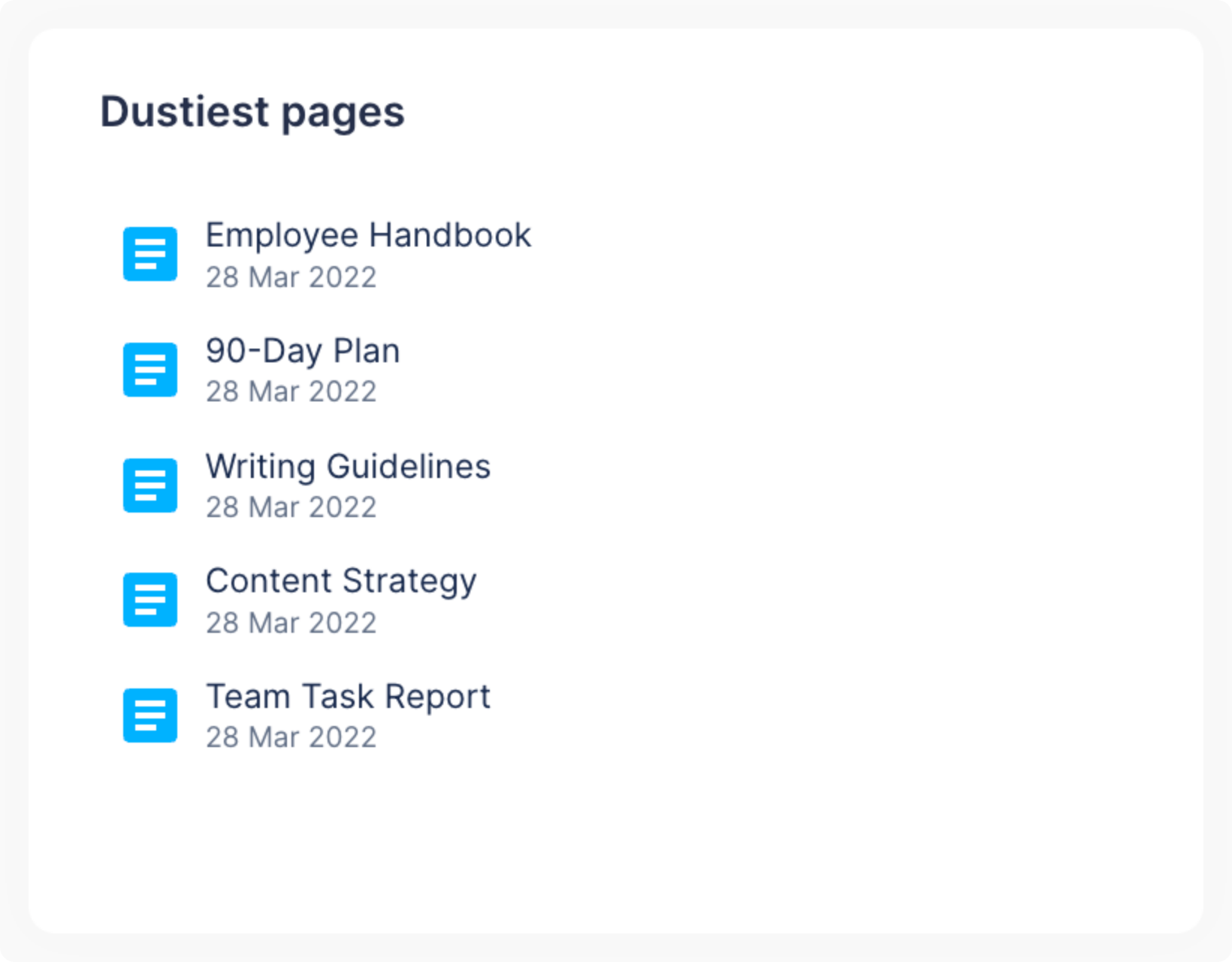Click the date under Content Strategy
Screen dimensions: 1232x962
(291, 622)
